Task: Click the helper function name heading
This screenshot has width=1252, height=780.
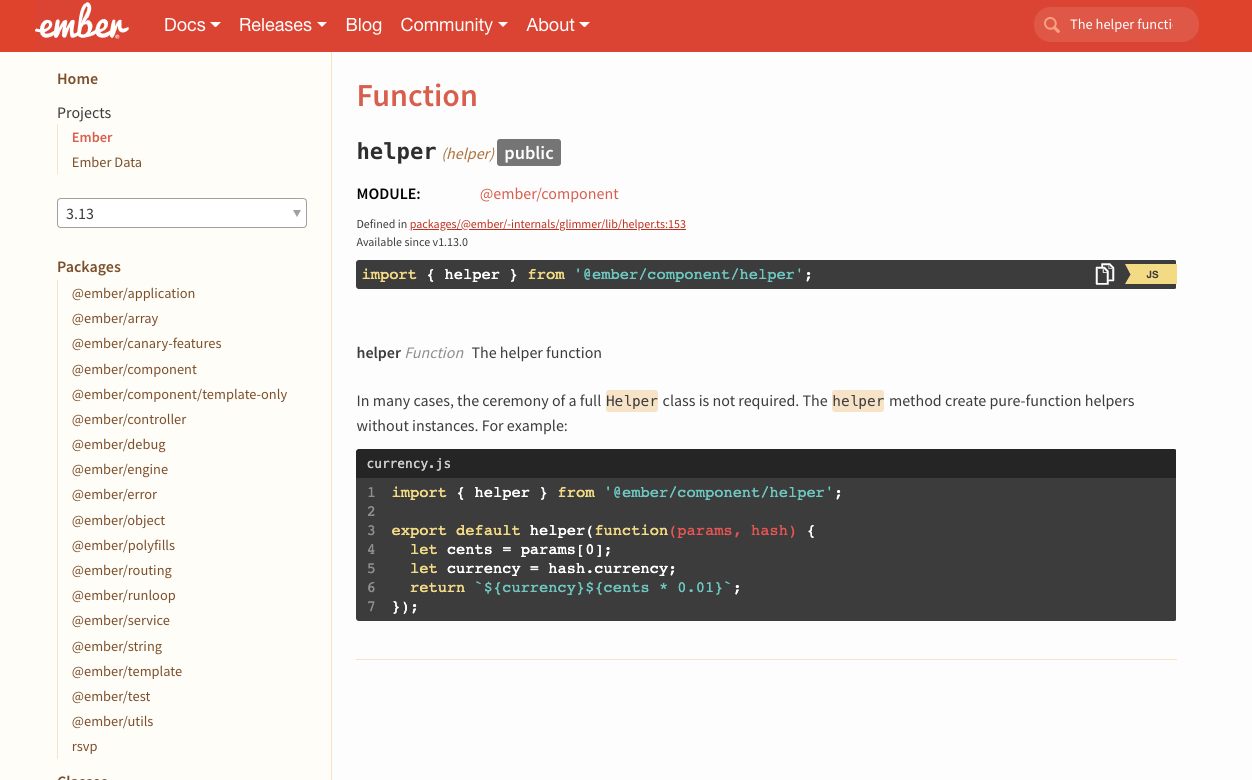Action: [397, 152]
